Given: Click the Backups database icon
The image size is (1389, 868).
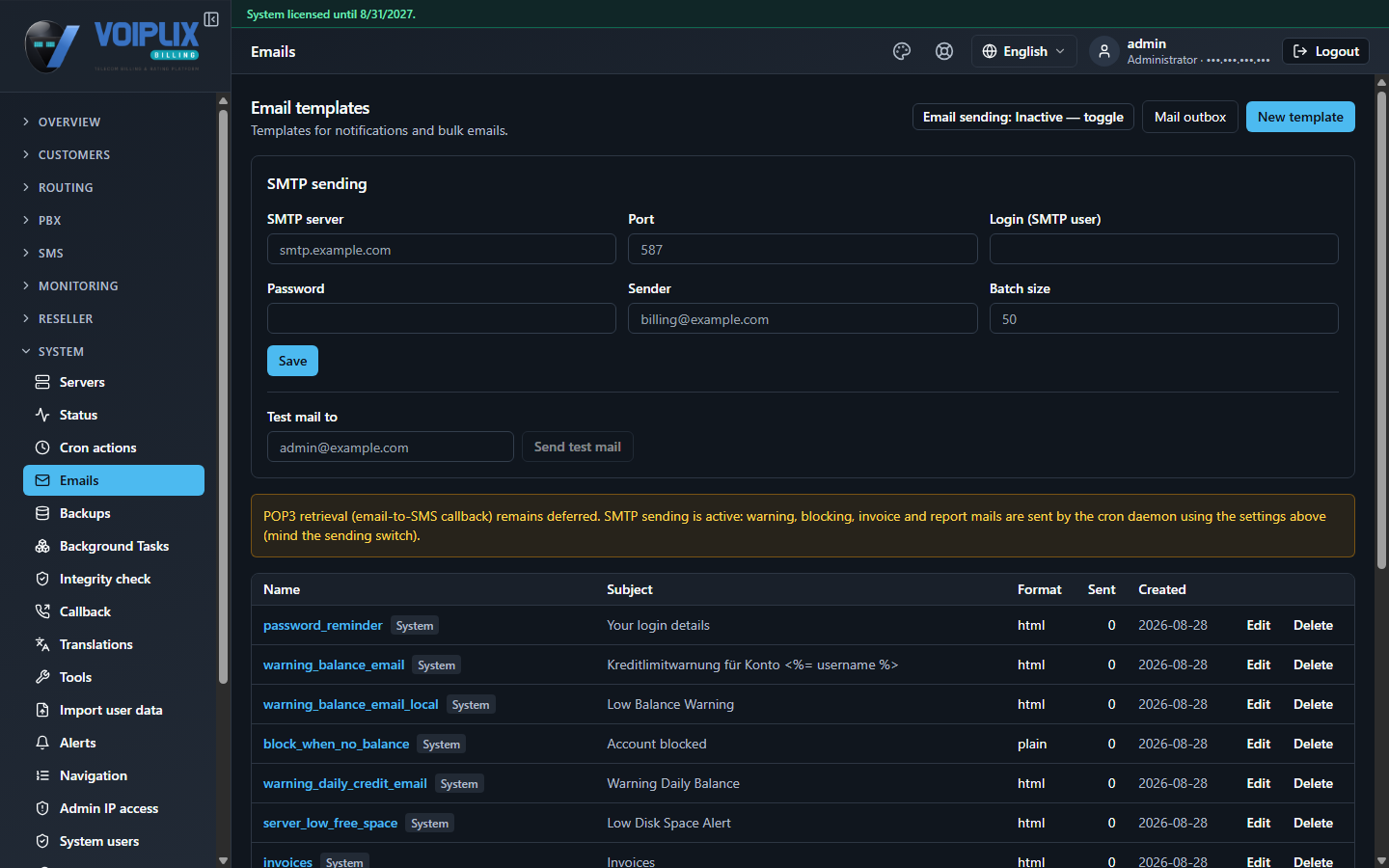Looking at the screenshot, I should point(42,513).
